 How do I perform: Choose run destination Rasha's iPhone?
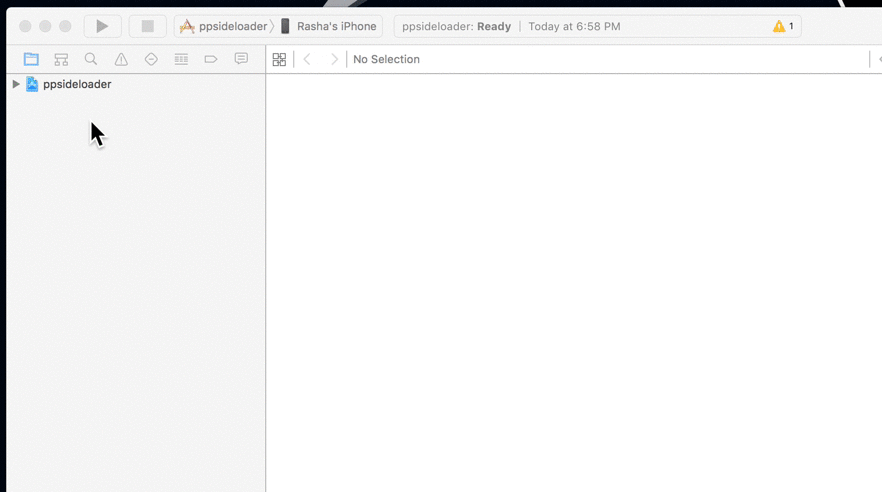point(330,26)
